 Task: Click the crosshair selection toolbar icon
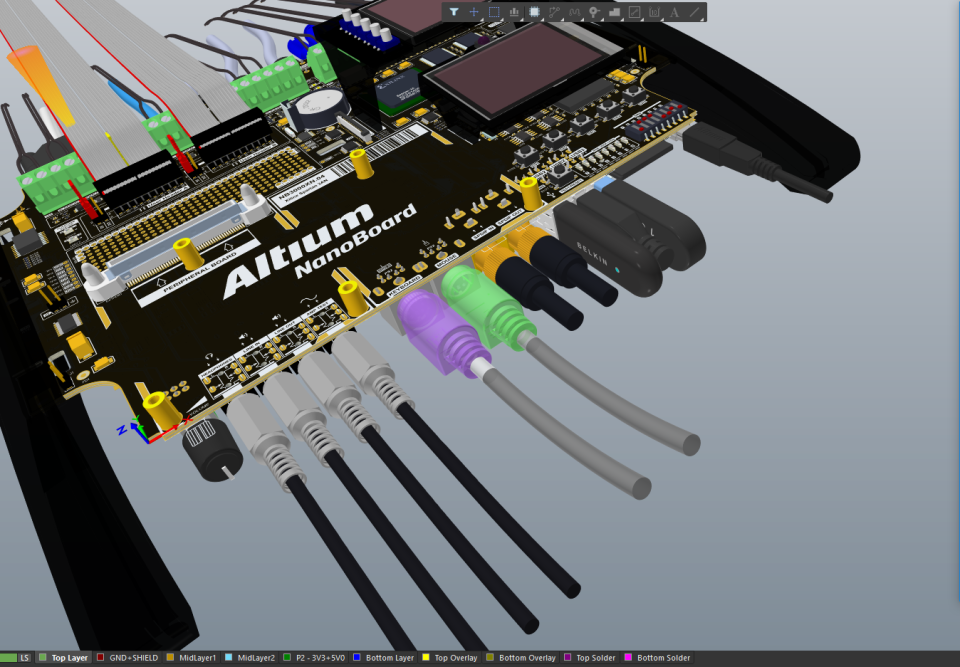coord(474,13)
